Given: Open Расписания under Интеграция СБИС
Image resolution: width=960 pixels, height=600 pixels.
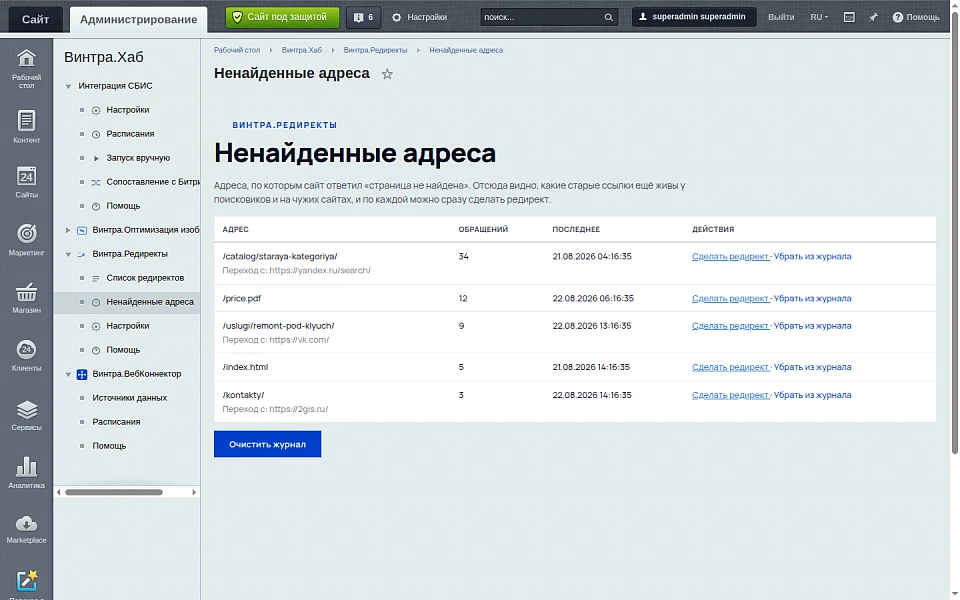Looking at the screenshot, I should pyautogui.click(x=130, y=134).
